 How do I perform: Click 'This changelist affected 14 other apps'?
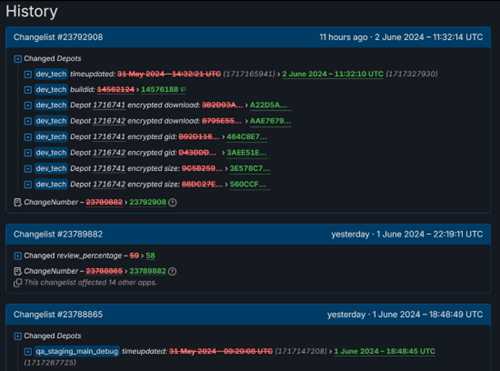90,283
